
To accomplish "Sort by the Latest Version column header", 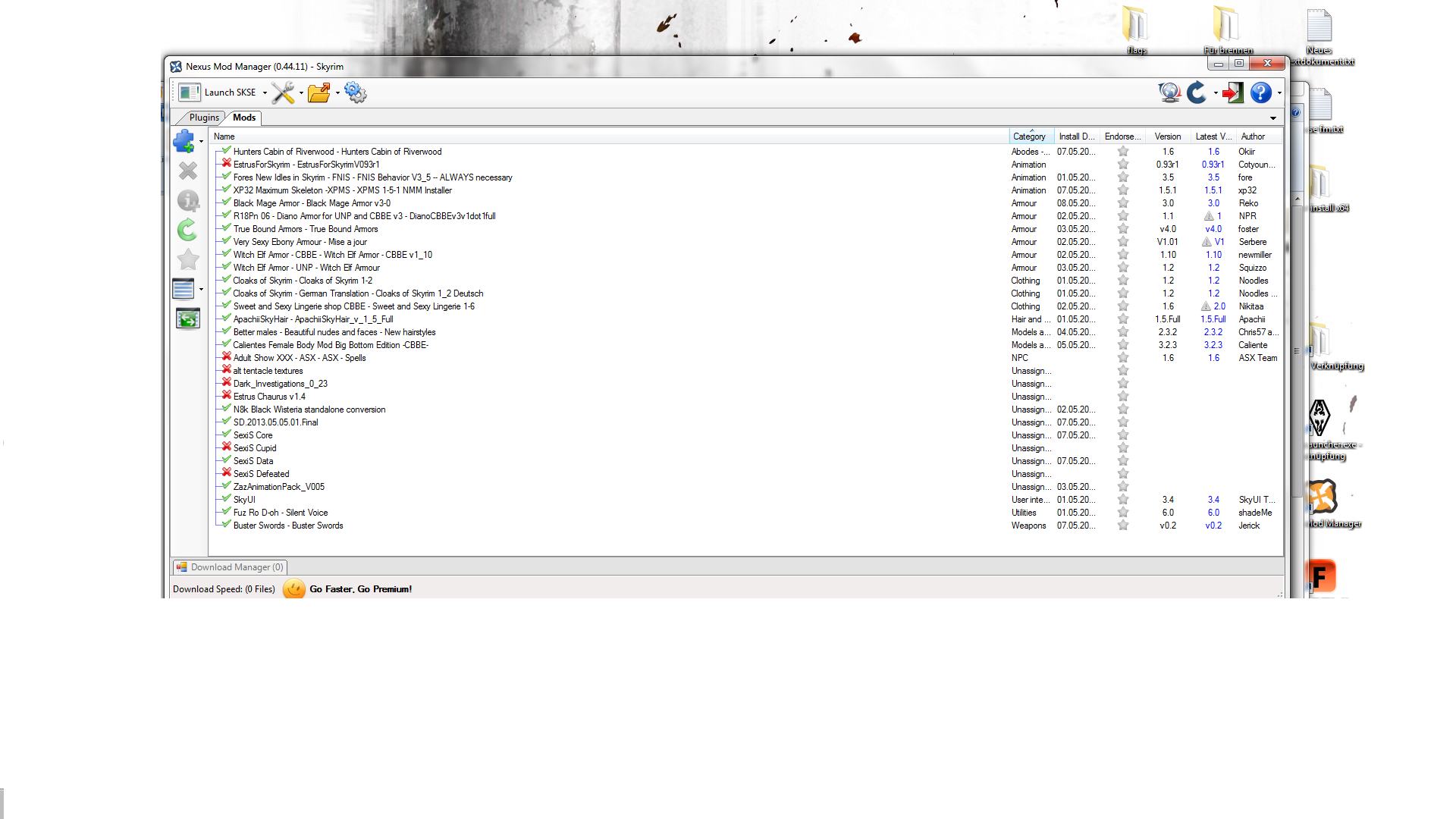I will 1213,136.
